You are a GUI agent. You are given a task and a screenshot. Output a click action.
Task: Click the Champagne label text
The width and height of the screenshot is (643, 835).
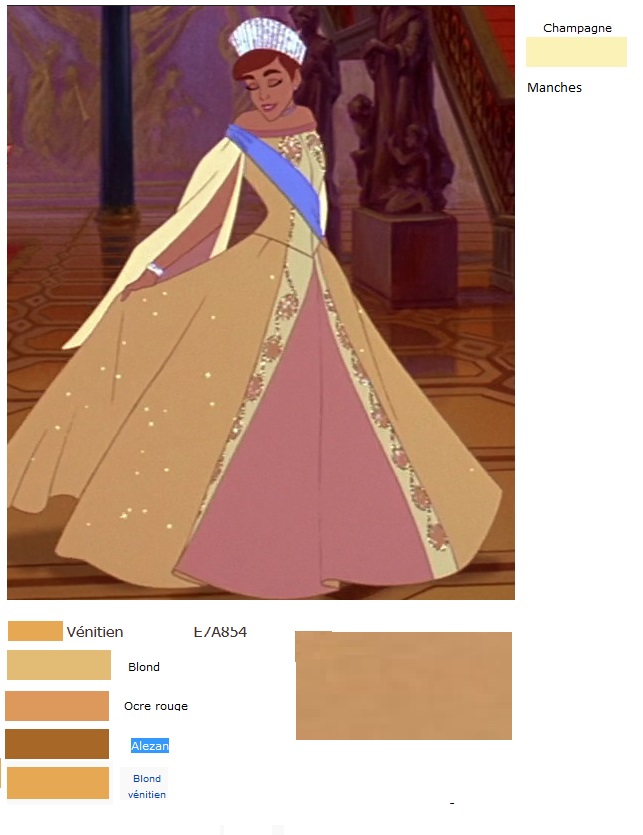(577, 28)
